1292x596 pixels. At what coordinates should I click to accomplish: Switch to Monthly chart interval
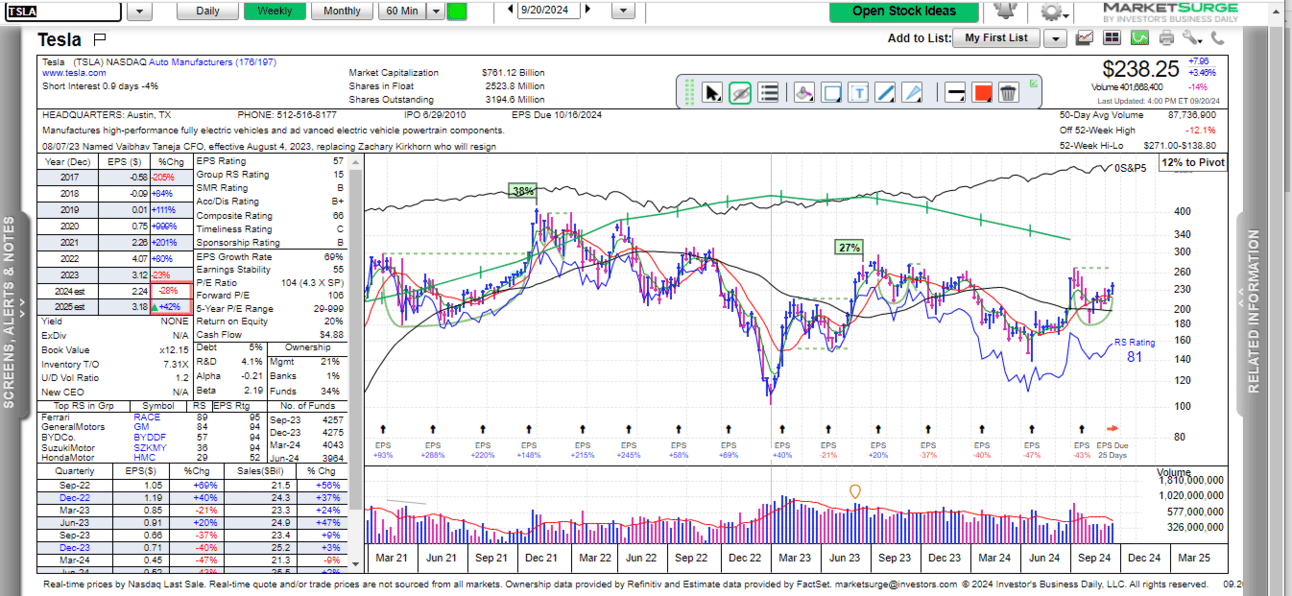pos(342,11)
